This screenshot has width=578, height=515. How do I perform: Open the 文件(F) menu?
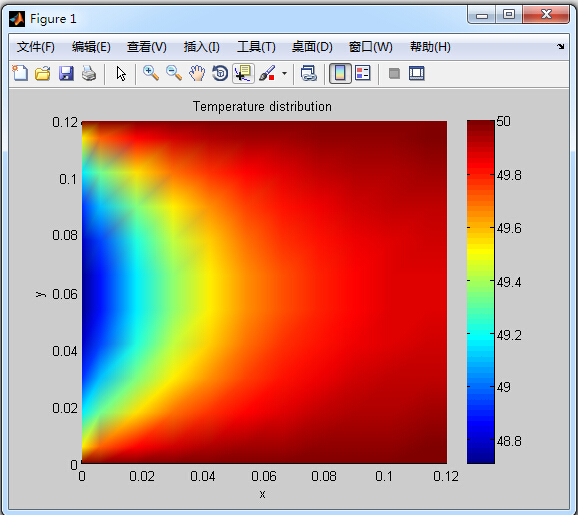[36, 47]
